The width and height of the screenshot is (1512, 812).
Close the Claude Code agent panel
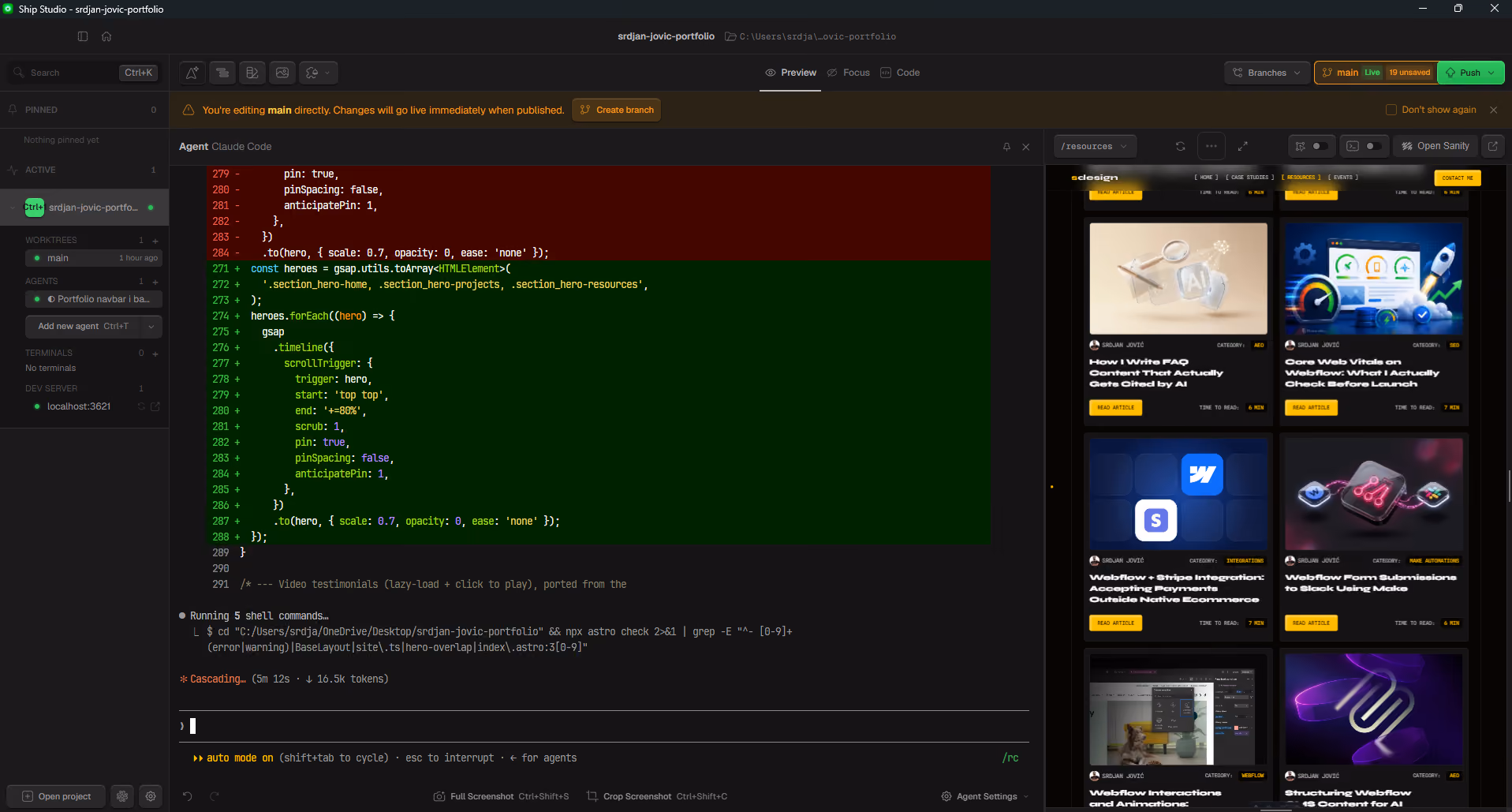coord(1026,147)
